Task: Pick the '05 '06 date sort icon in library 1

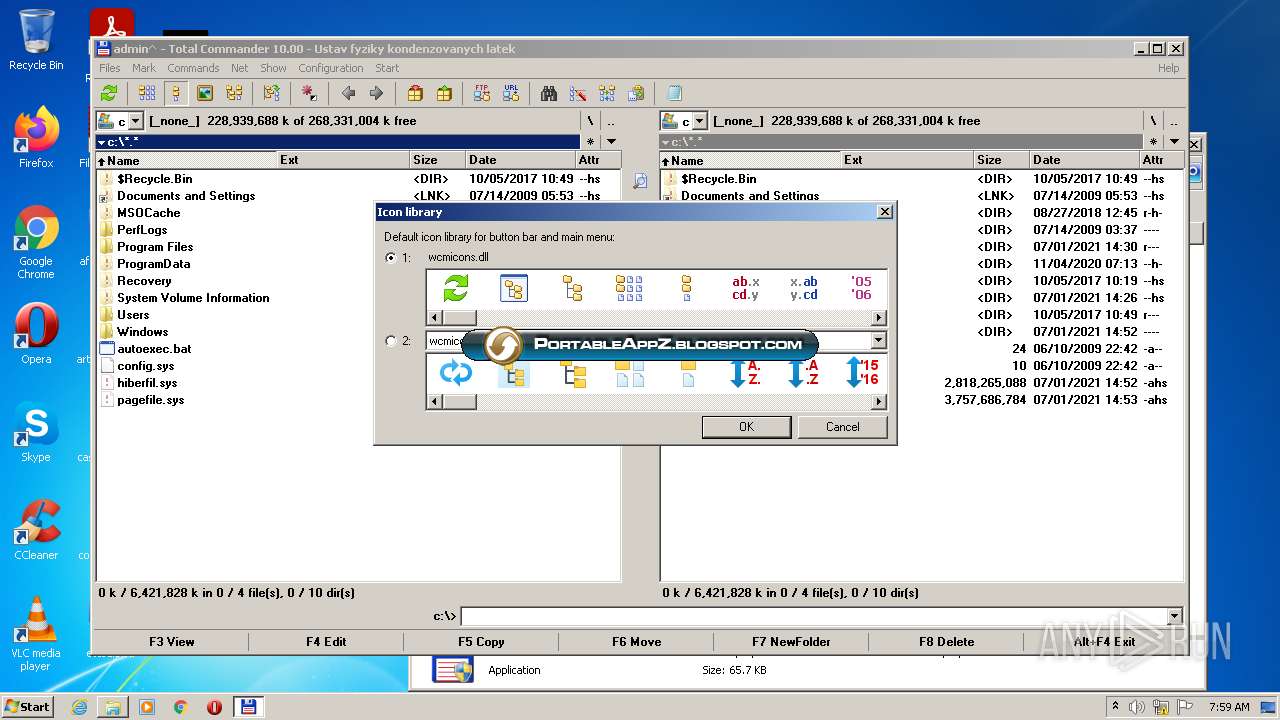Action: (x=862, y=289)
